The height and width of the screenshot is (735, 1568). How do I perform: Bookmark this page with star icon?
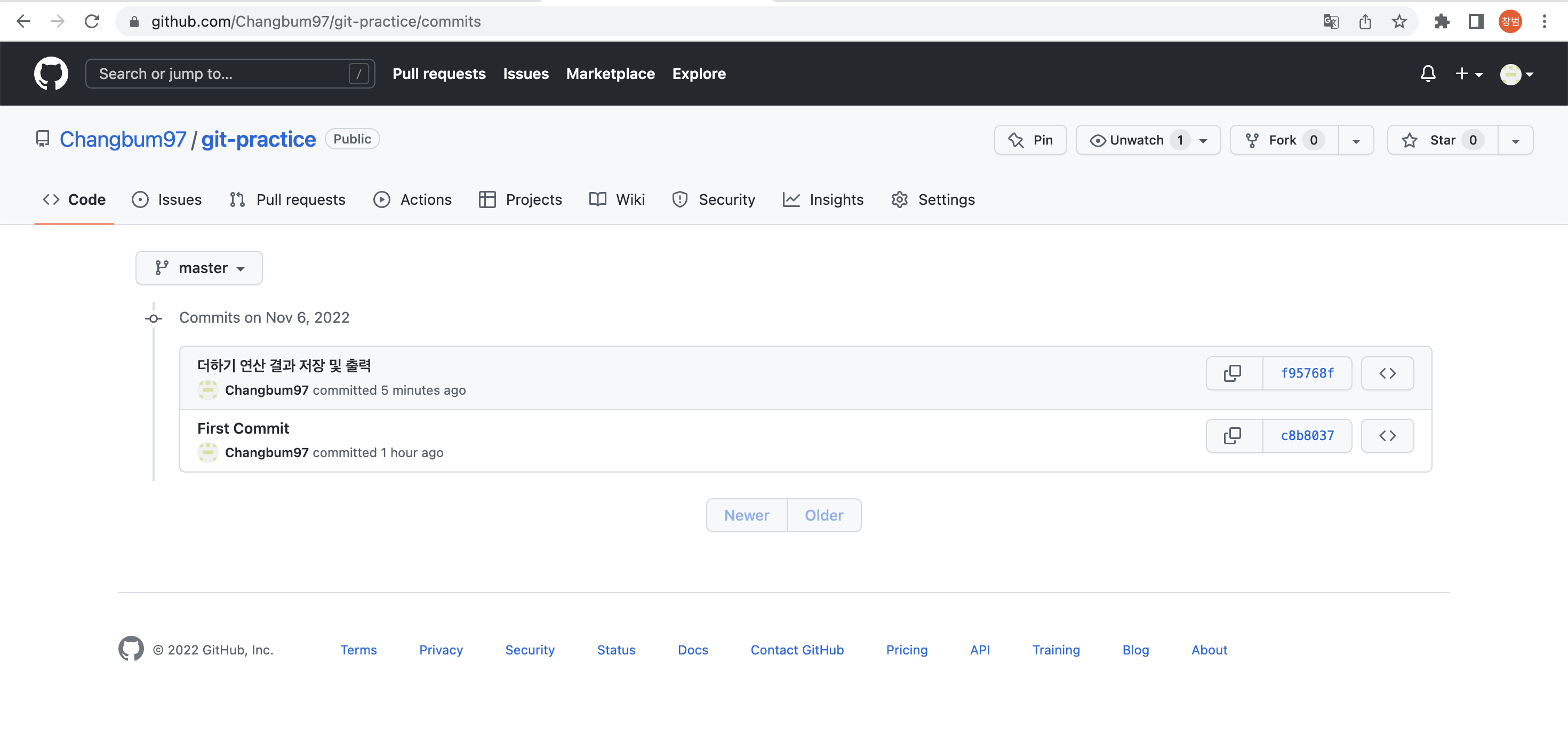point(1399,22)
